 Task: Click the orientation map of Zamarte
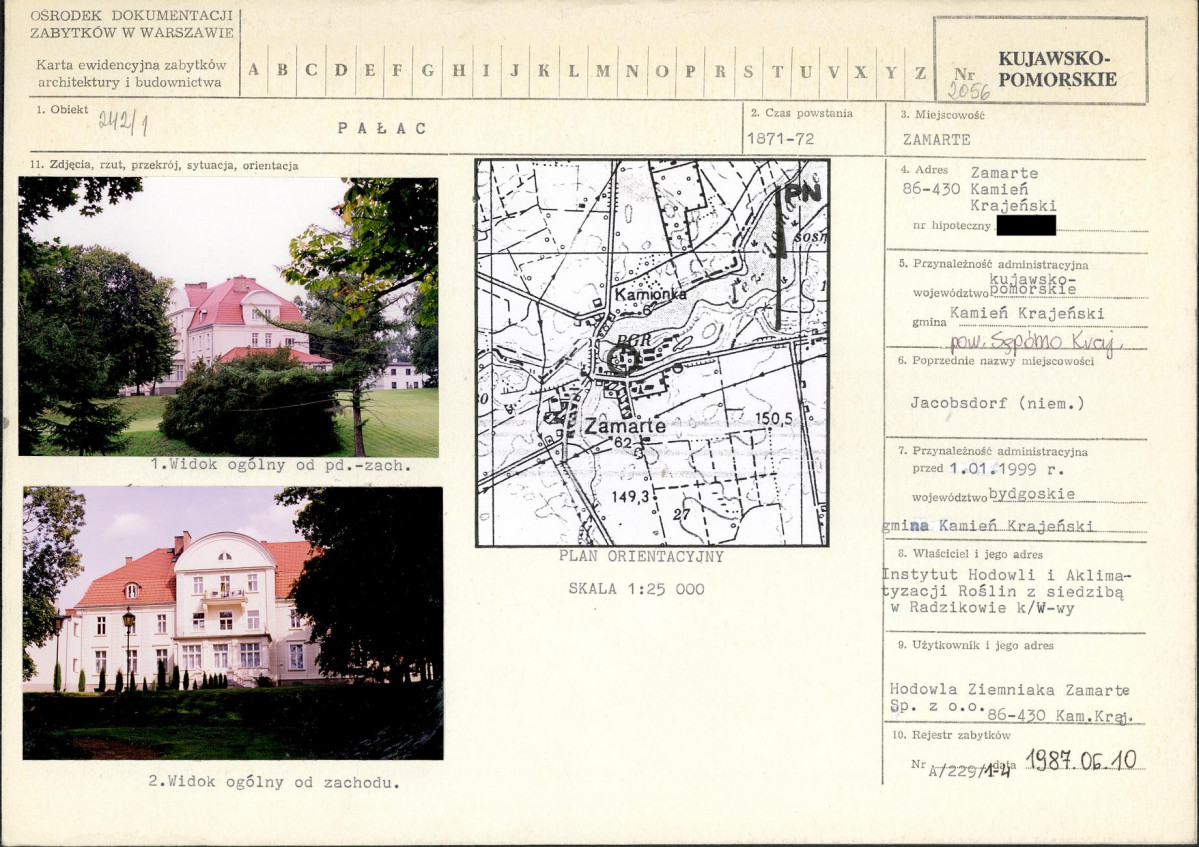[x=652, y=352]
